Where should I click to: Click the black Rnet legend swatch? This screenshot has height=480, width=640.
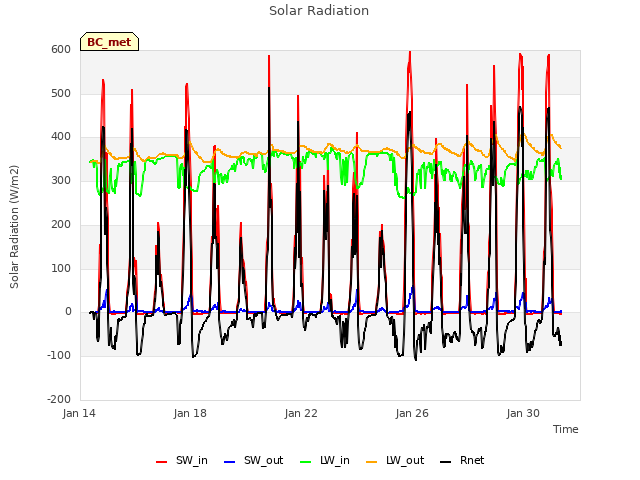tap(446, 462)
